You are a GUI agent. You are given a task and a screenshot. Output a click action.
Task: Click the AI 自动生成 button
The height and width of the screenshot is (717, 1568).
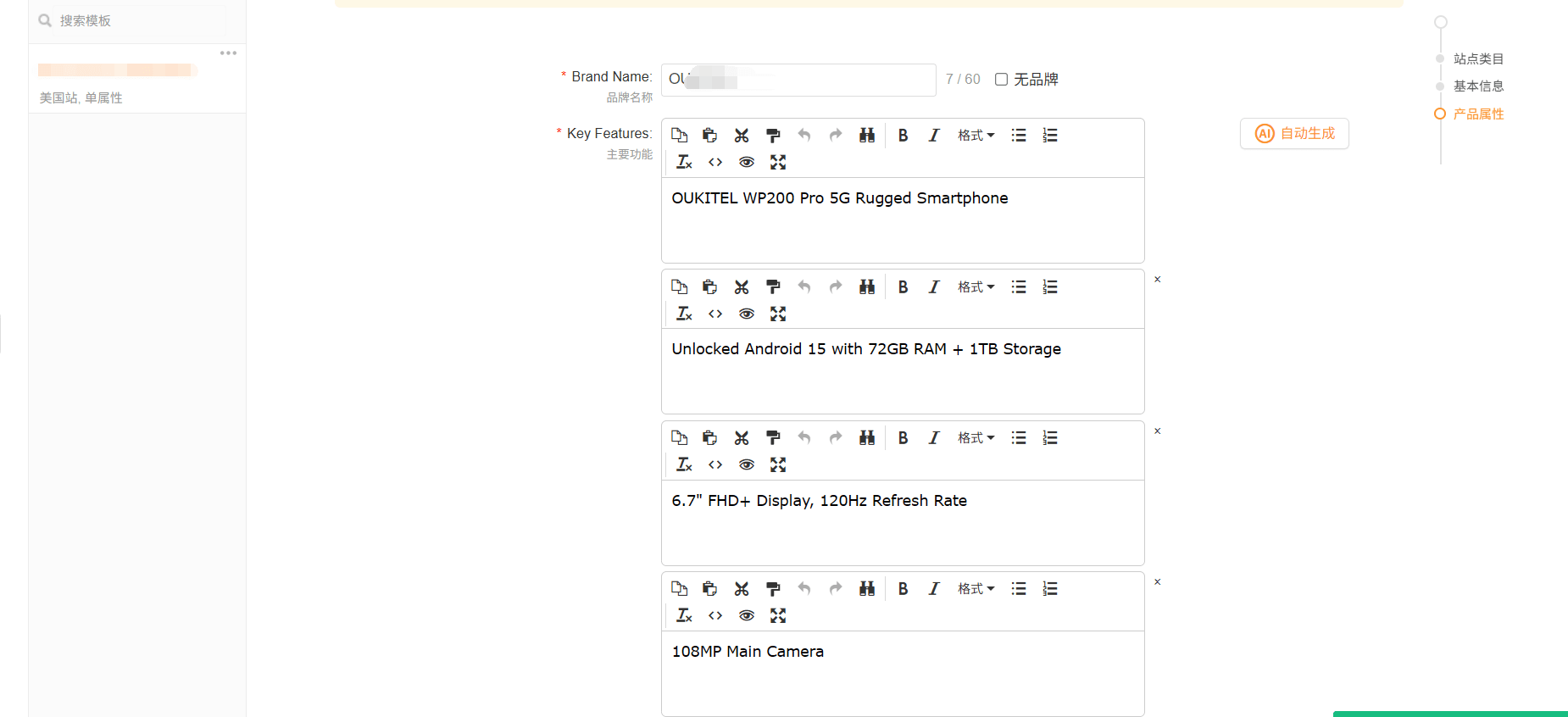click(1294, 134)
